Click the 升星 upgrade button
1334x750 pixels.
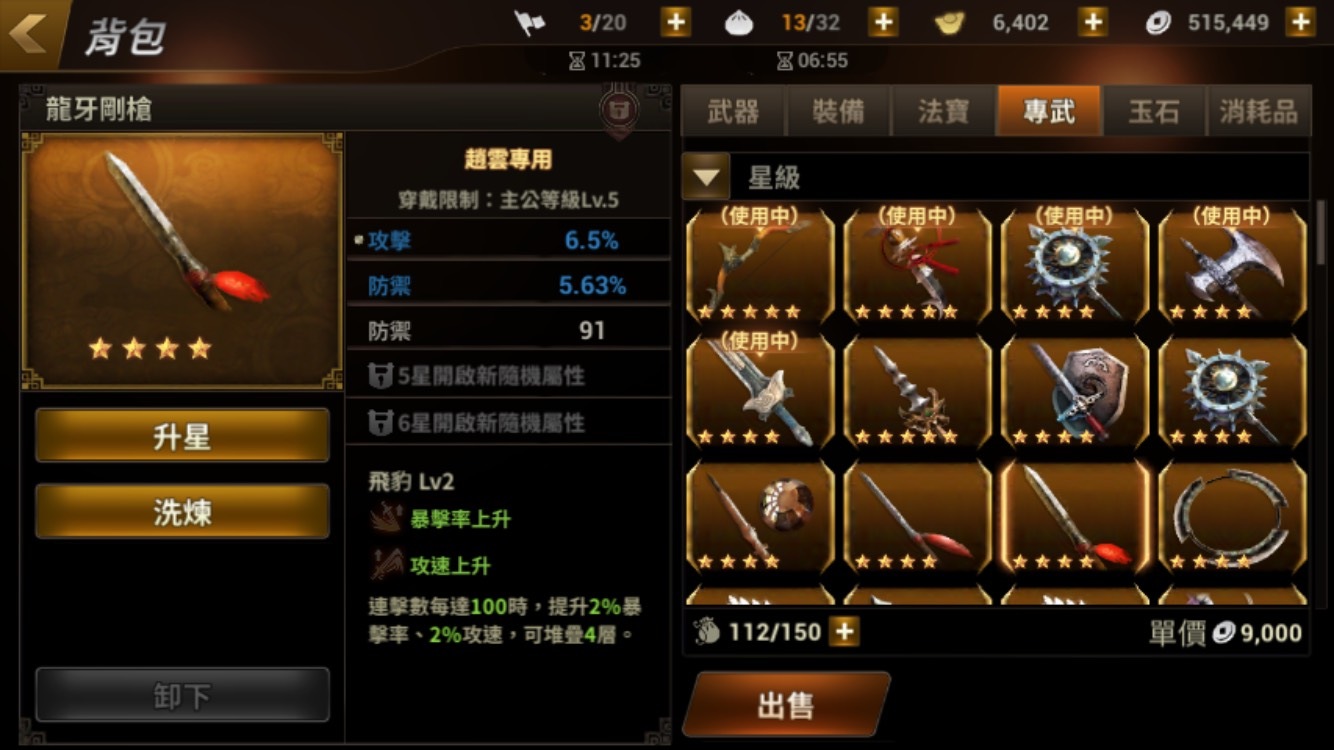[182, 436]
